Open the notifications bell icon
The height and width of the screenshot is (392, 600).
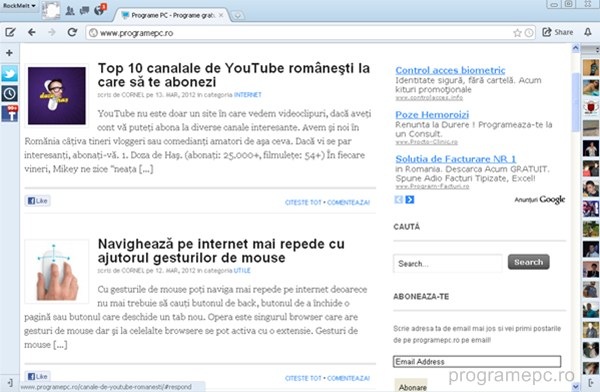(588, 32)
